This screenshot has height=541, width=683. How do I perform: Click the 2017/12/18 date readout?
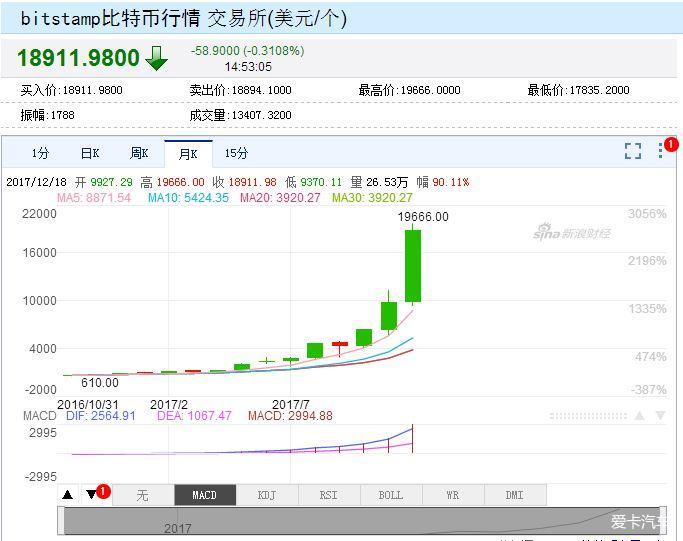(37, 182)
